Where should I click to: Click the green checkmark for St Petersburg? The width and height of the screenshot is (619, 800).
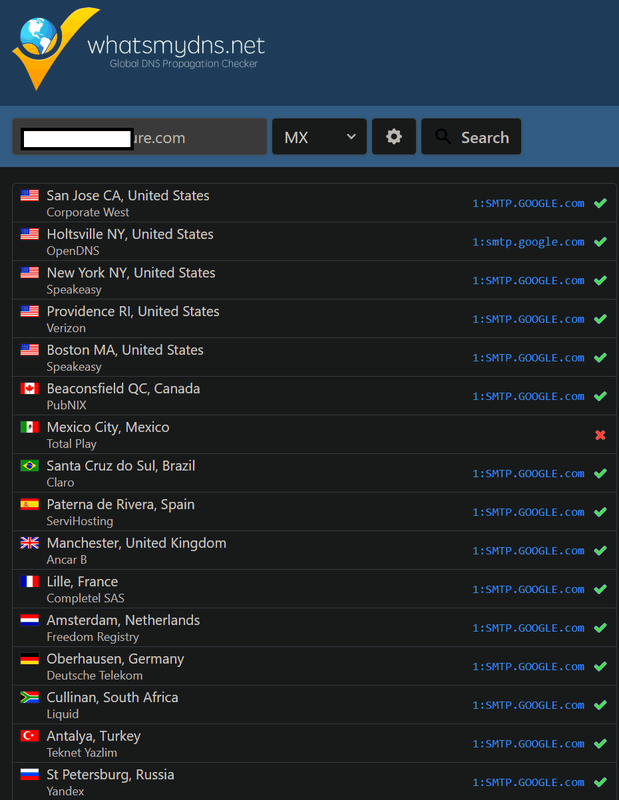(600, 783)
